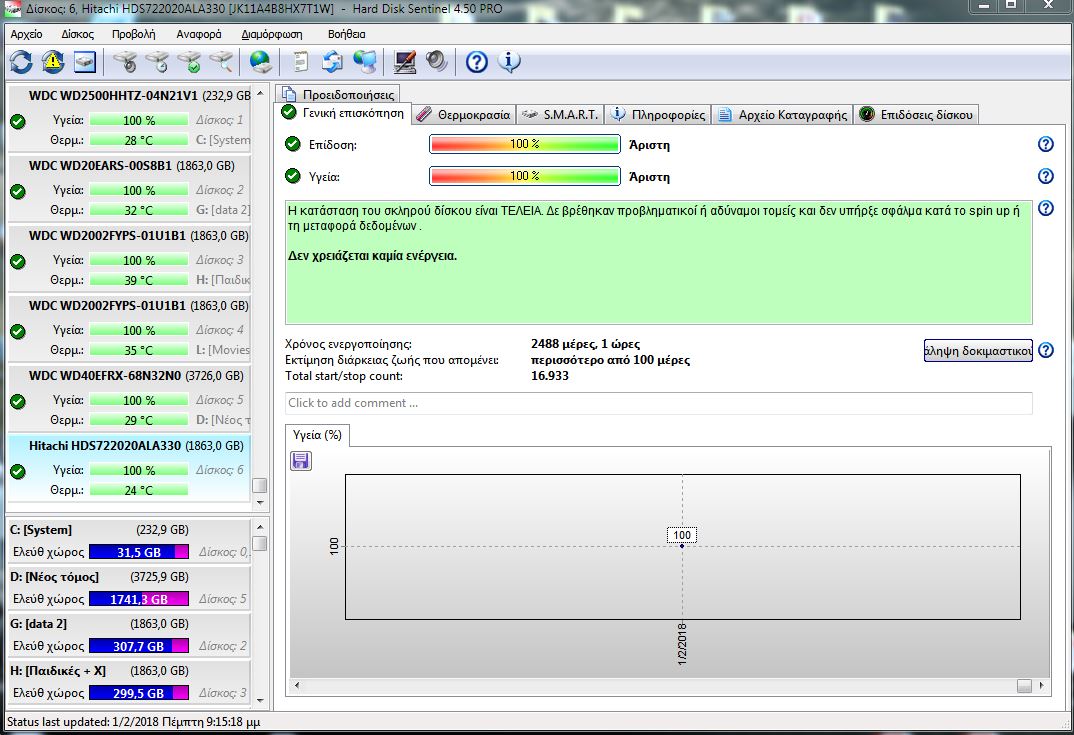Viewport: 1074px width, 735px height.
Task: Open the Διαμόρφωση menu
Action: click(272, 34)
